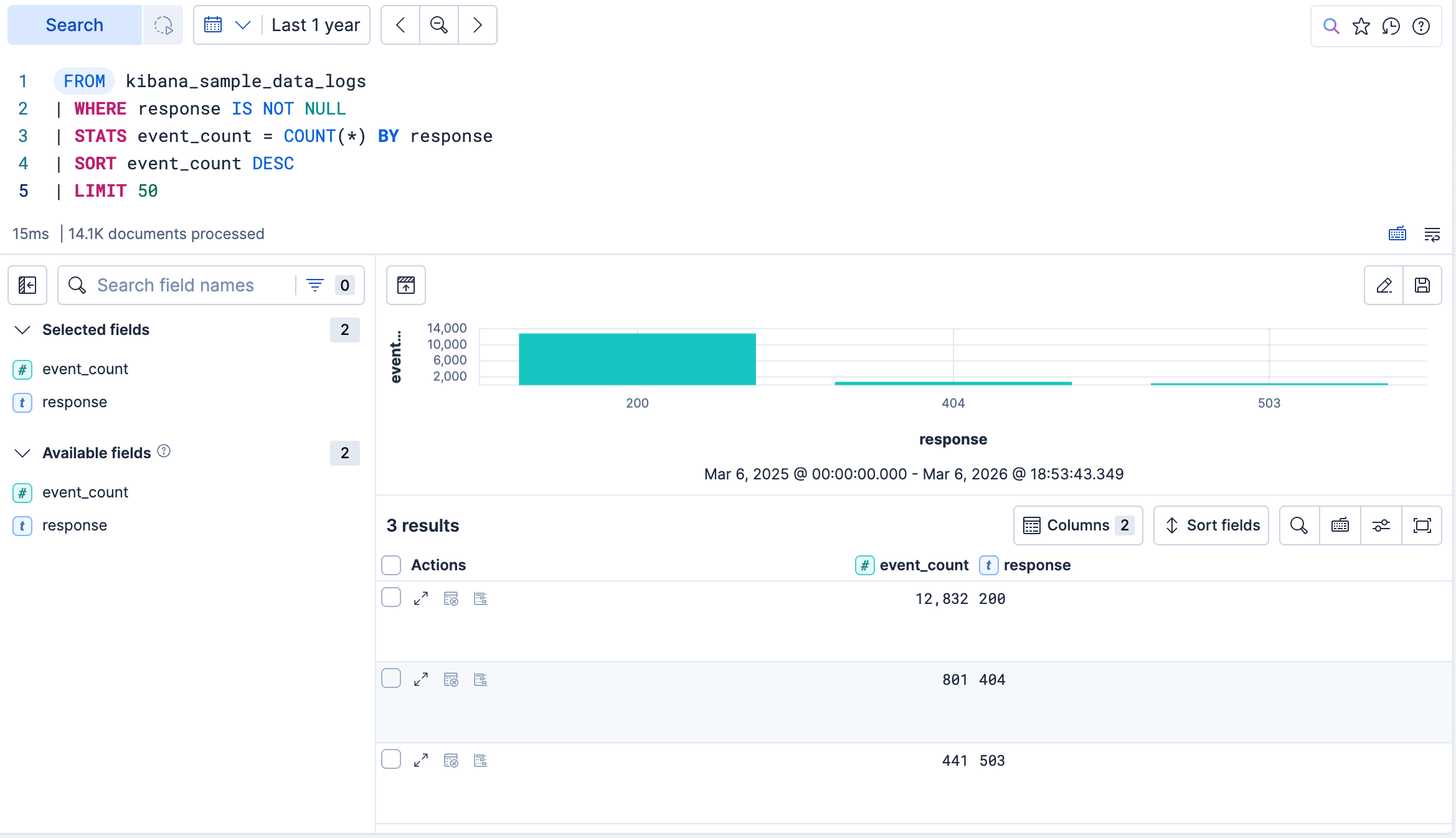Screen dimensions: 1456x838
Task: Collapse the Selected fields section
Action: (x=23, y=330)
